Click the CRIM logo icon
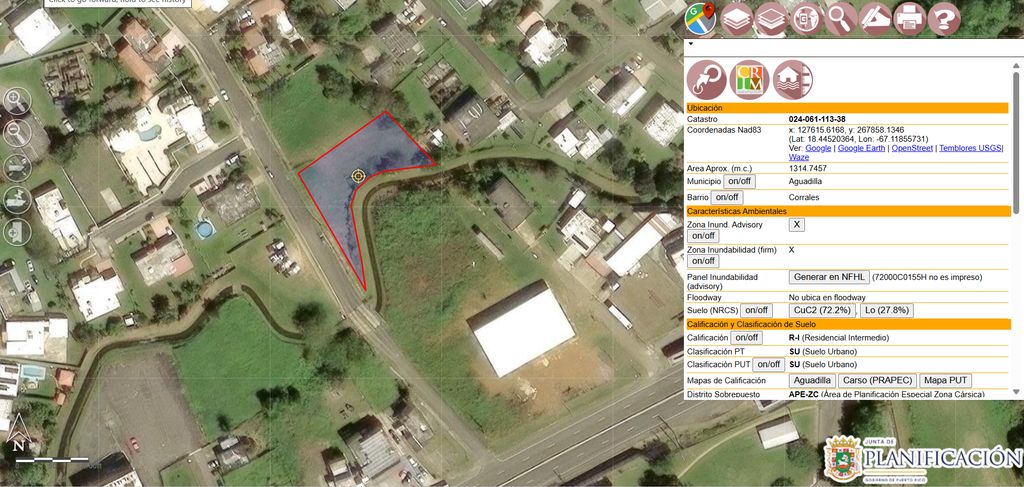 tap(749, 80)
